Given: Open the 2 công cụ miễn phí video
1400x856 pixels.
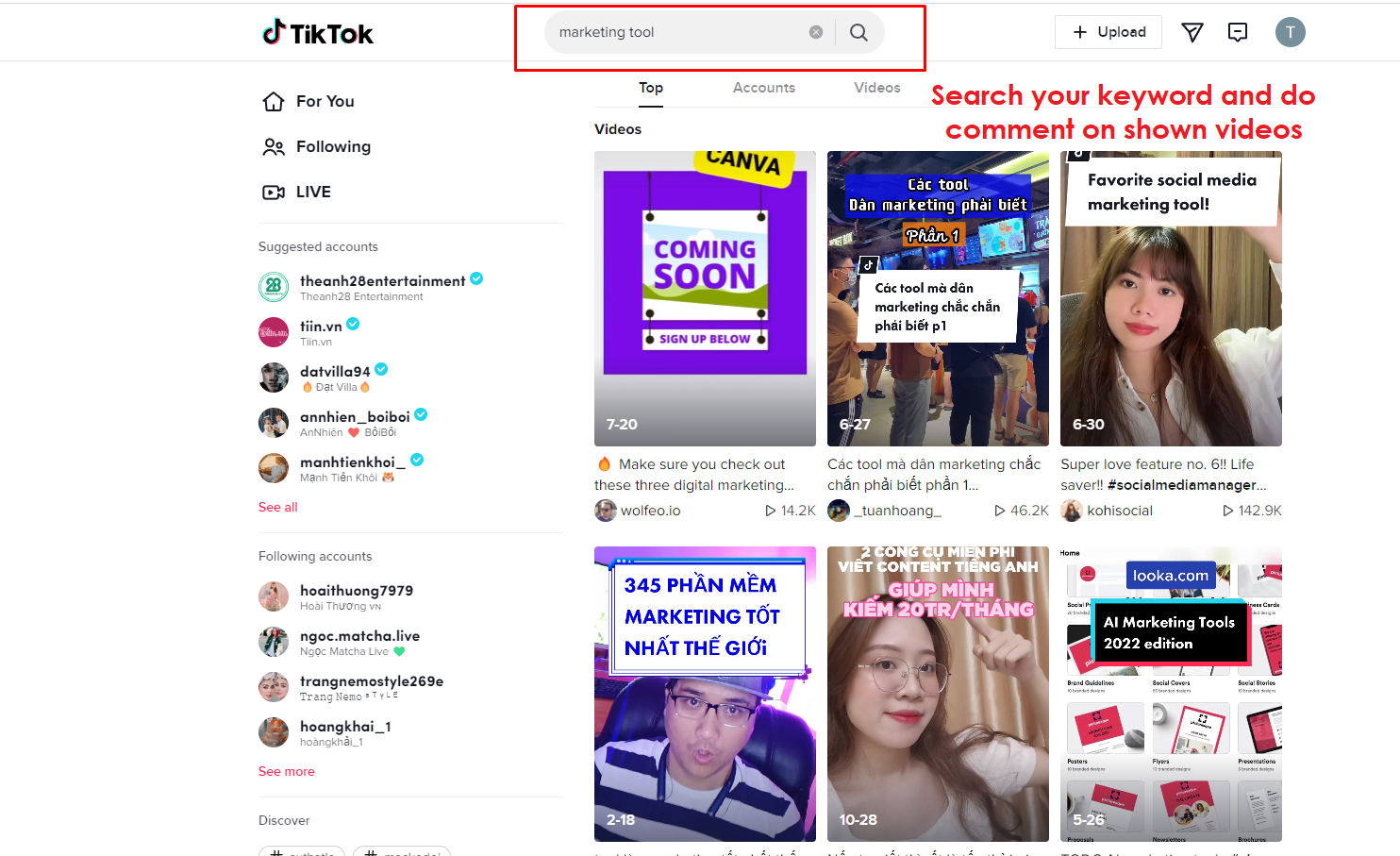Looking at the screenshot, I should 938,694.
